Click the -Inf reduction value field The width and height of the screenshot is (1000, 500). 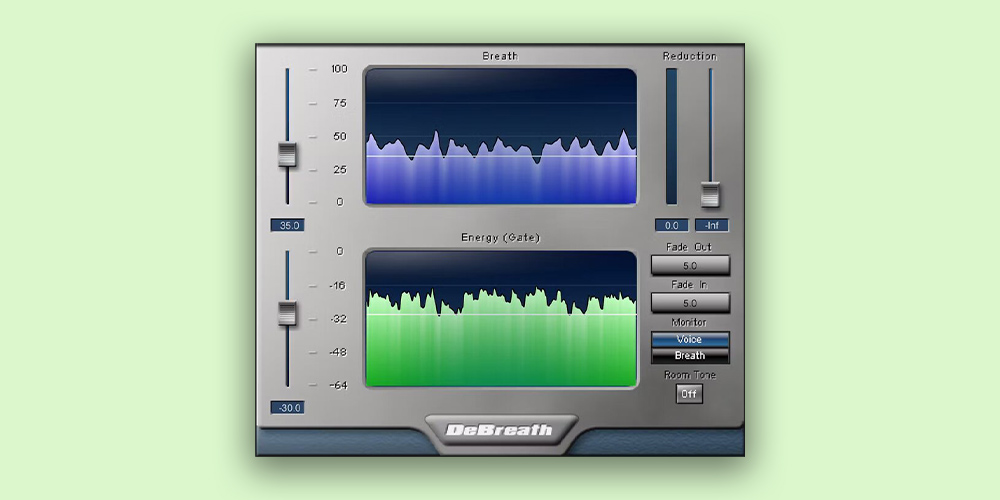pos(710,226)
